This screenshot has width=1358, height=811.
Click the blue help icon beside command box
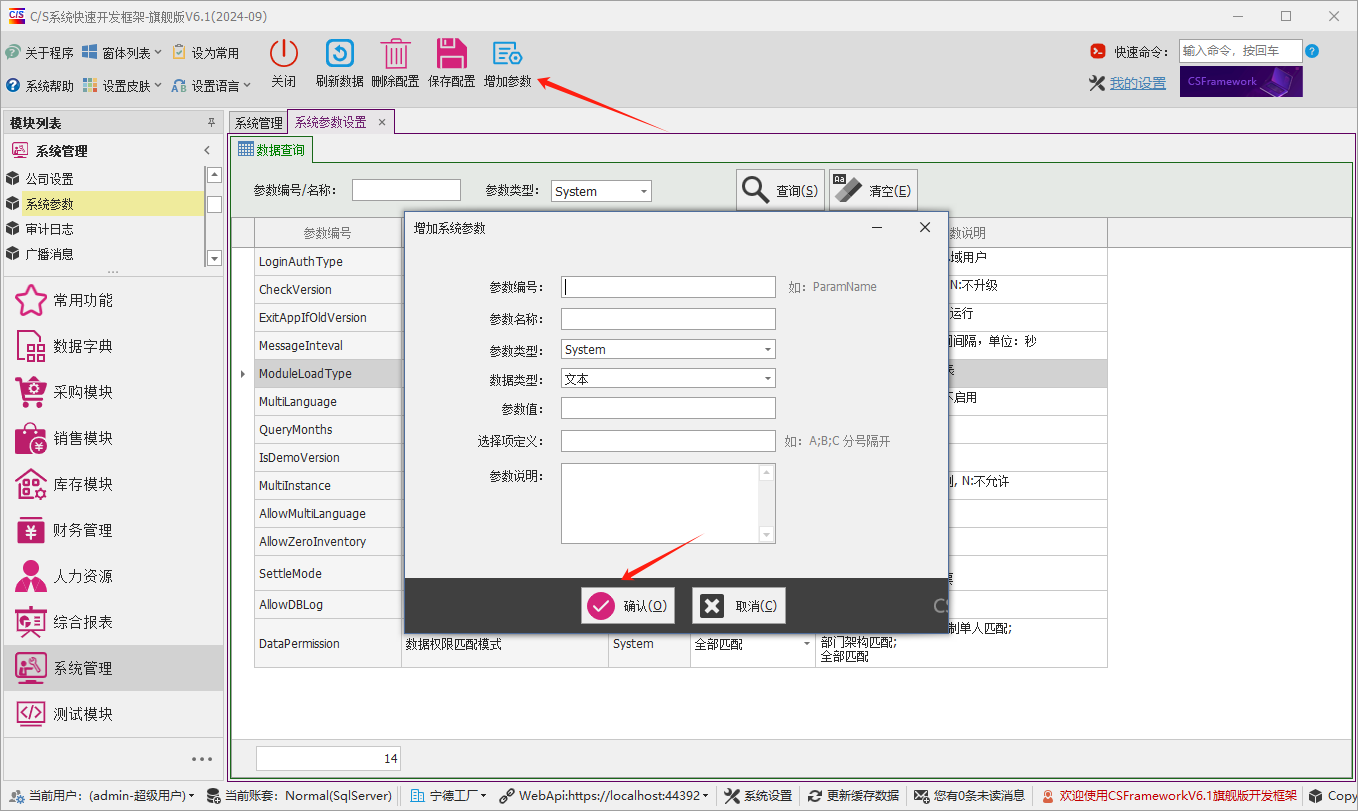(x=1312, y=51)
